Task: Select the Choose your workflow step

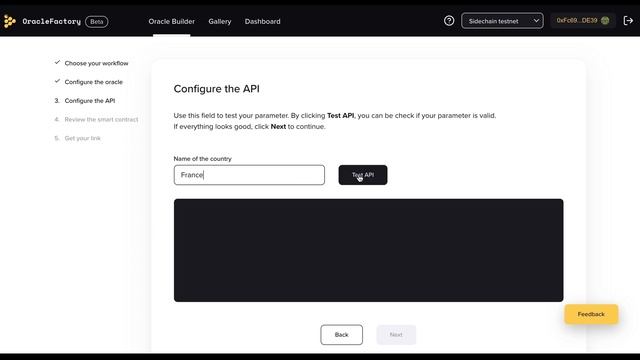Action: 96,63
